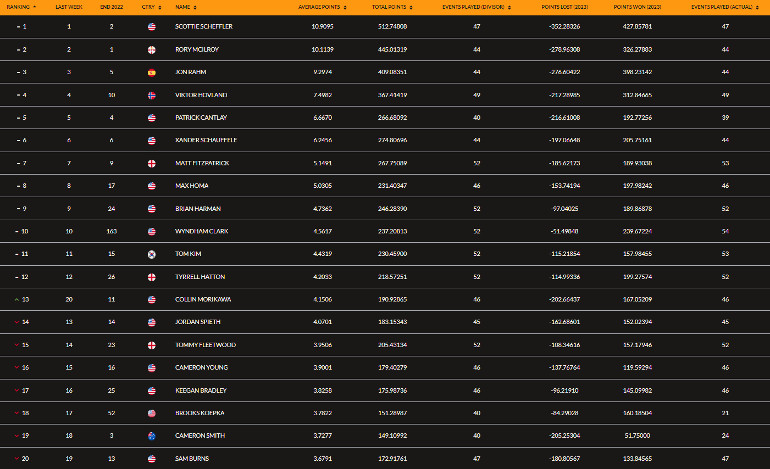Image resolution: width=770 pixels, height=469 pixels.
Task: Click Cameron Young's flag icon
Action: [x=152, y=368]
